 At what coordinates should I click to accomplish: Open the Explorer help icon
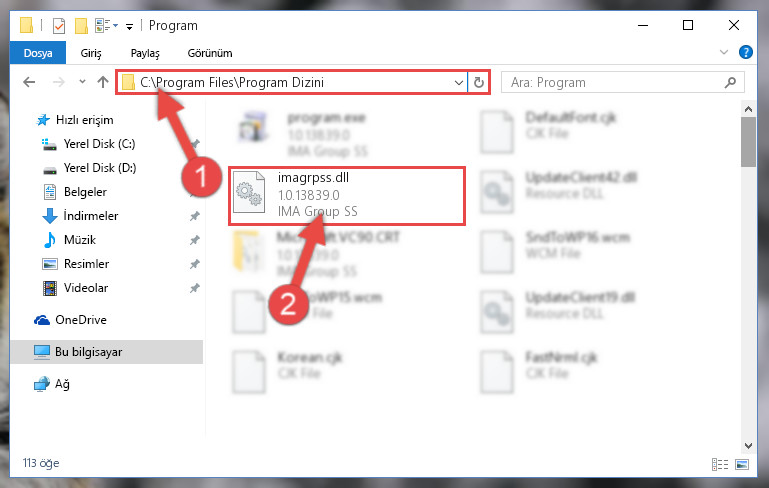point(745,52)
